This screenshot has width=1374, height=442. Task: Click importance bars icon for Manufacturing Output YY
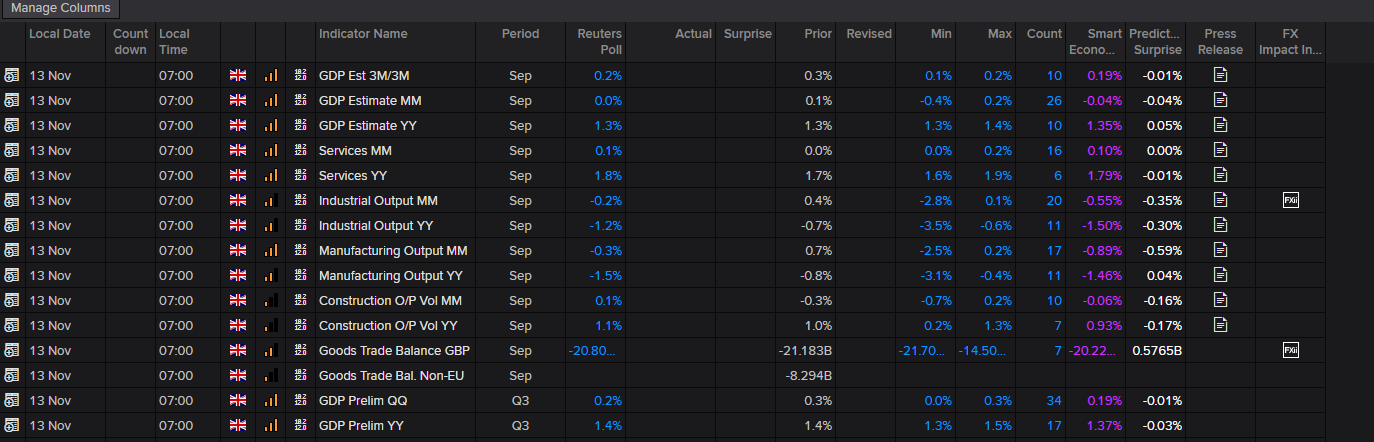[x=271, y=275]
